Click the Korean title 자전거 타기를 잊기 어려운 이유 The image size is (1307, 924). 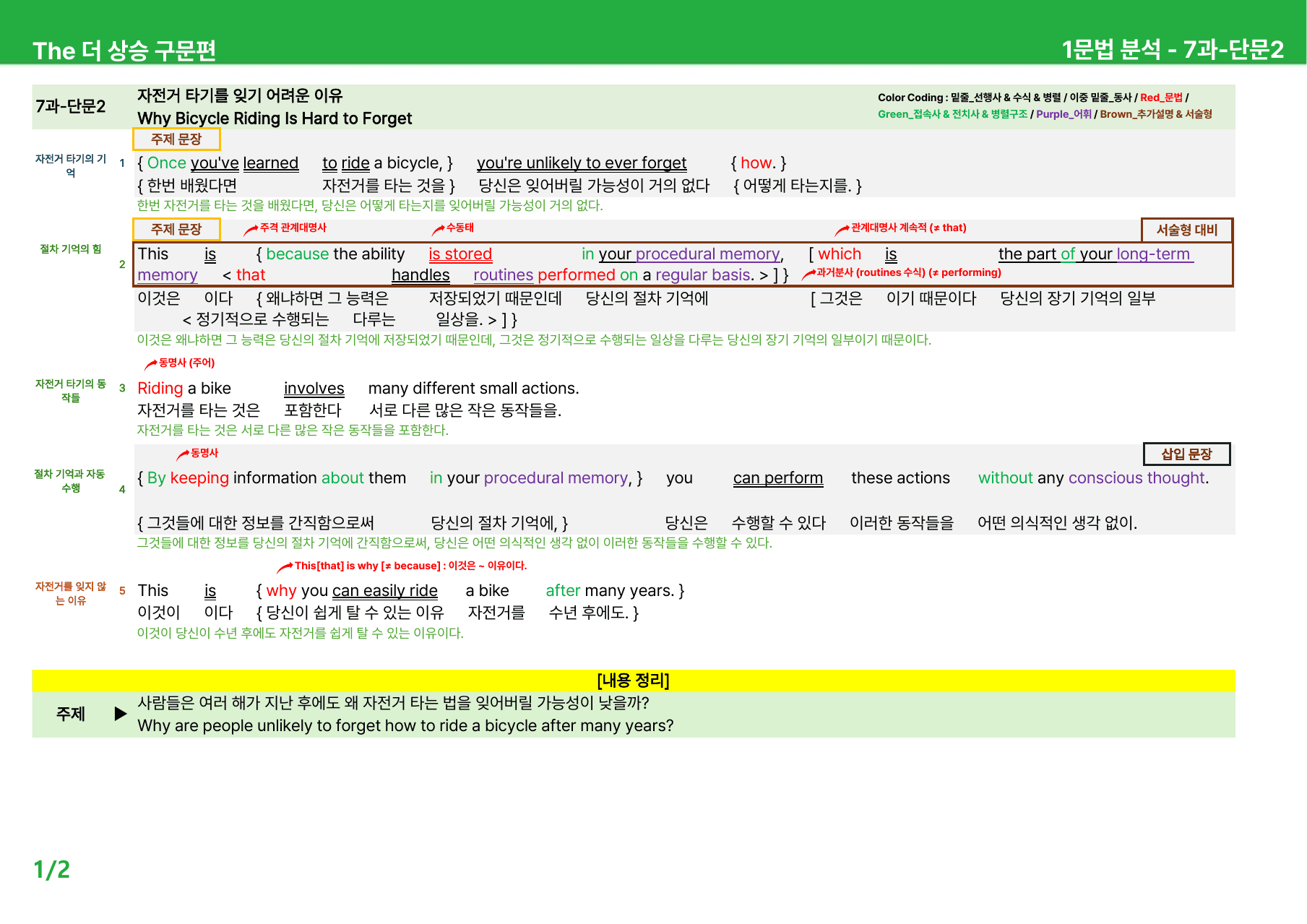[240, 95]
